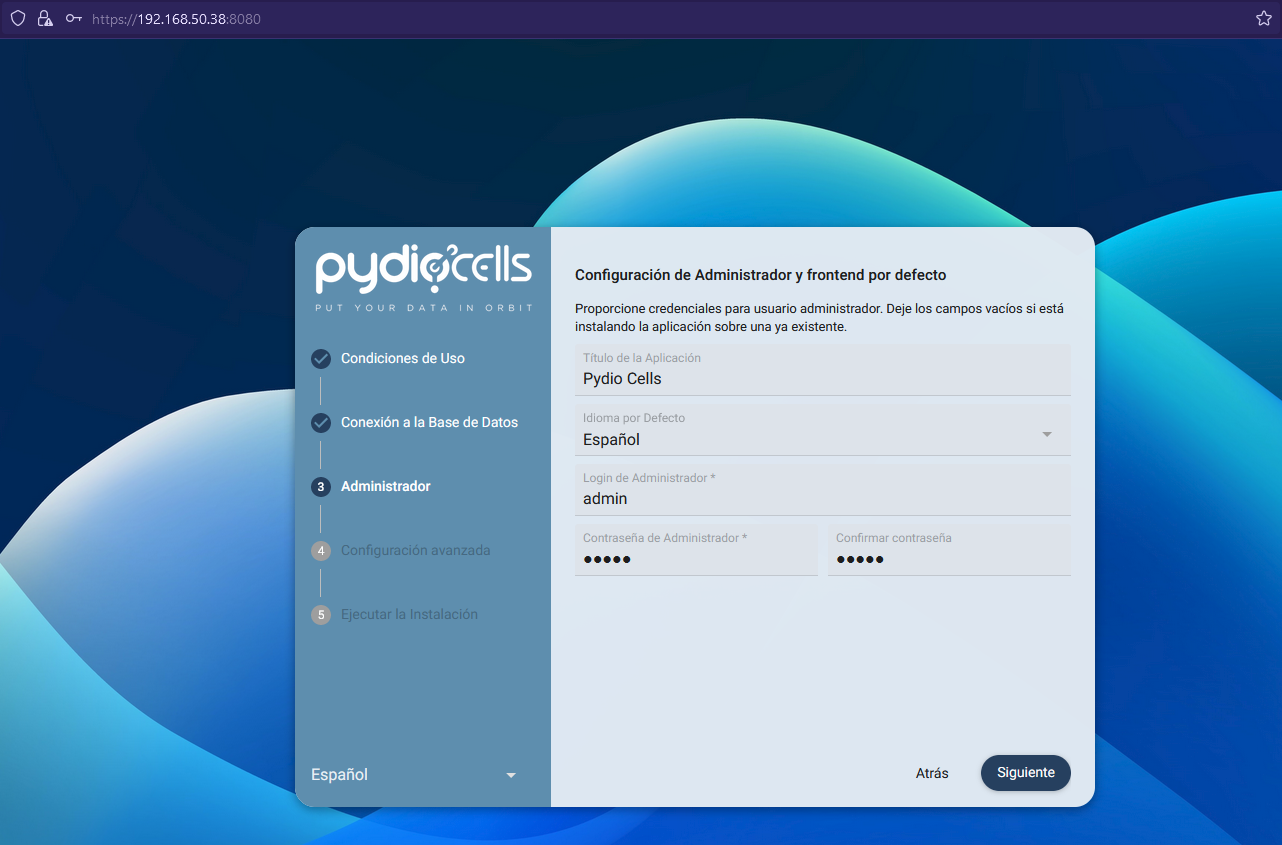1282x845 pixels.
Task: Click the Login de Administrador field
Action: point(823,490)
